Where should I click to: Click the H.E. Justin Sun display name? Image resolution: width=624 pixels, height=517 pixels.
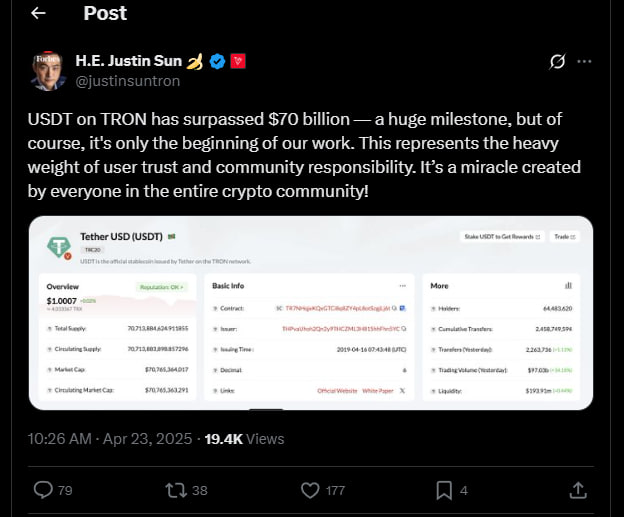tap(128, 61)
